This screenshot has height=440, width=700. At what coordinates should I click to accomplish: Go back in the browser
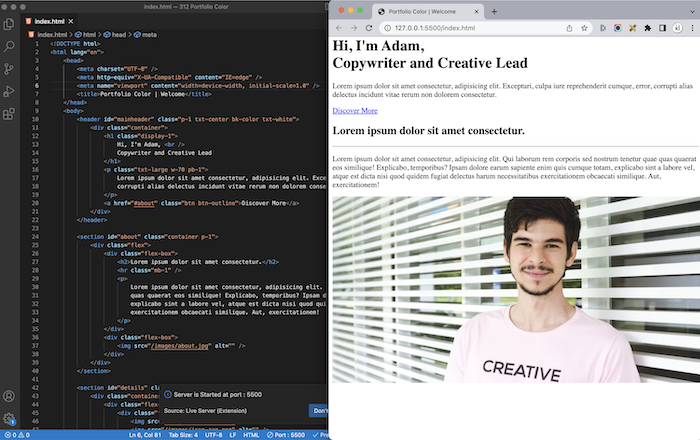pos(339,28)
